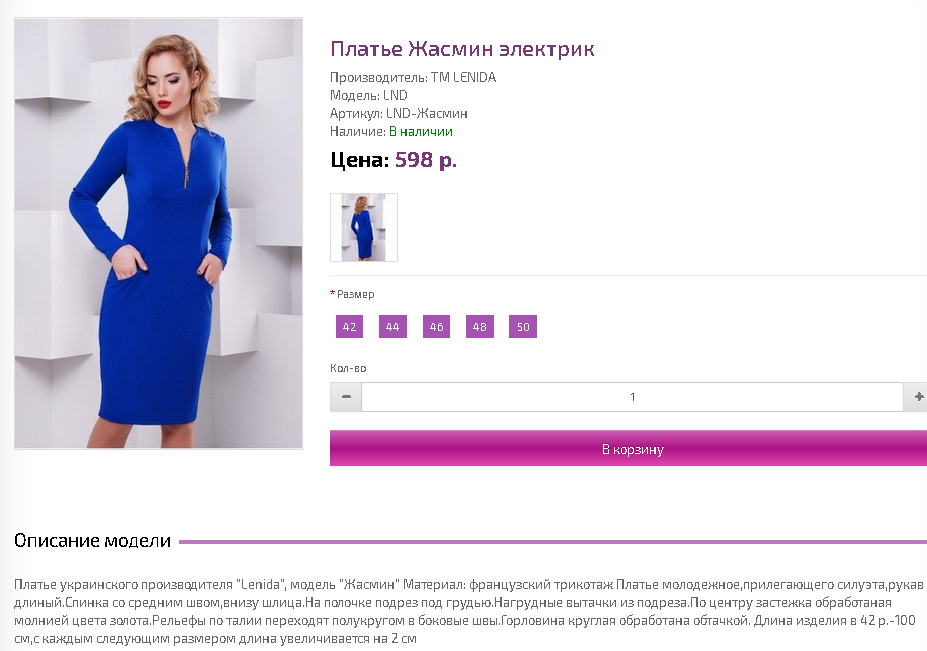Screen dimensions: 927x651
Task: Pick size 46
Action: 436,326
